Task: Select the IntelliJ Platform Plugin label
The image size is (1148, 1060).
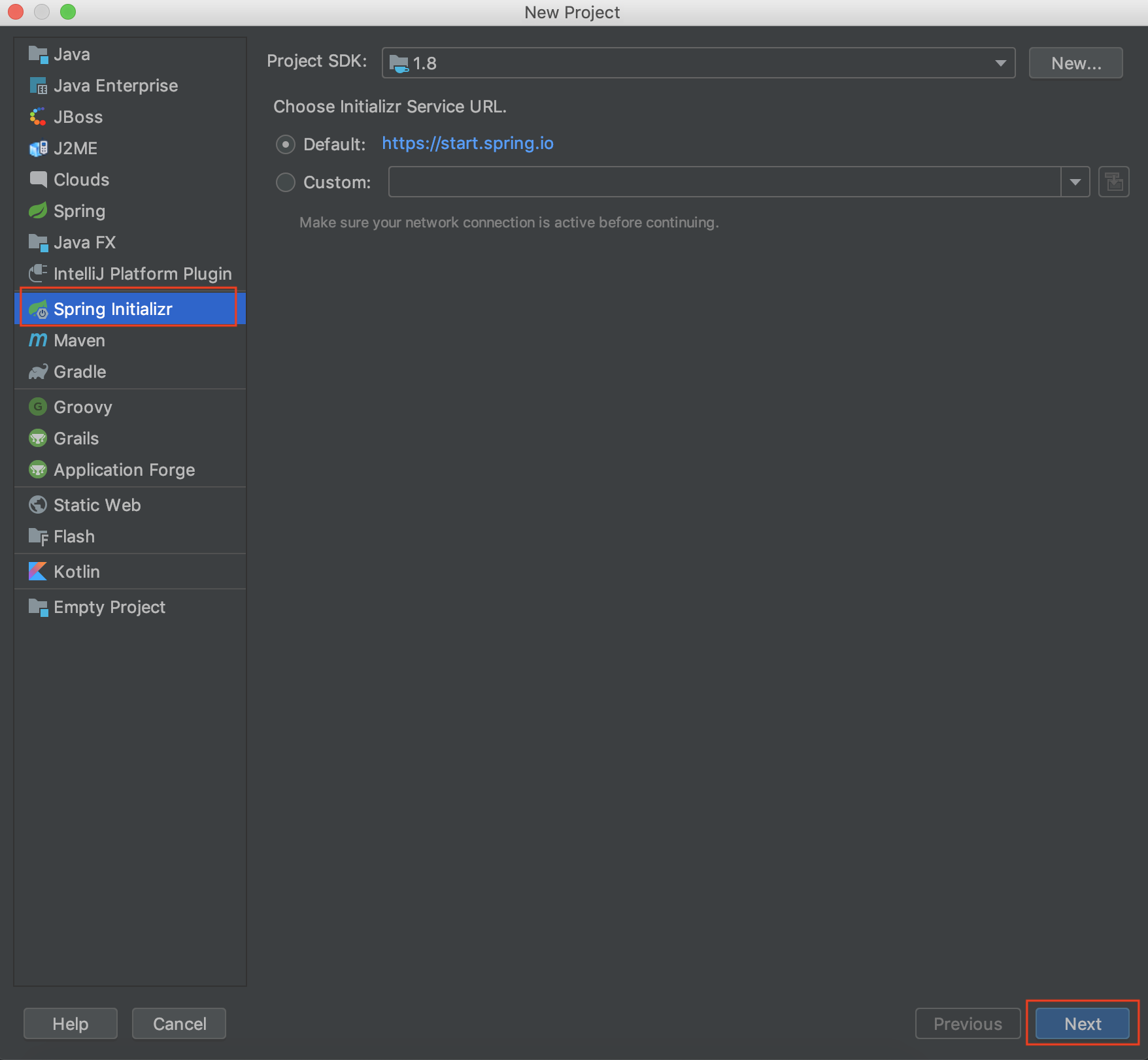Action: point(143,274)
